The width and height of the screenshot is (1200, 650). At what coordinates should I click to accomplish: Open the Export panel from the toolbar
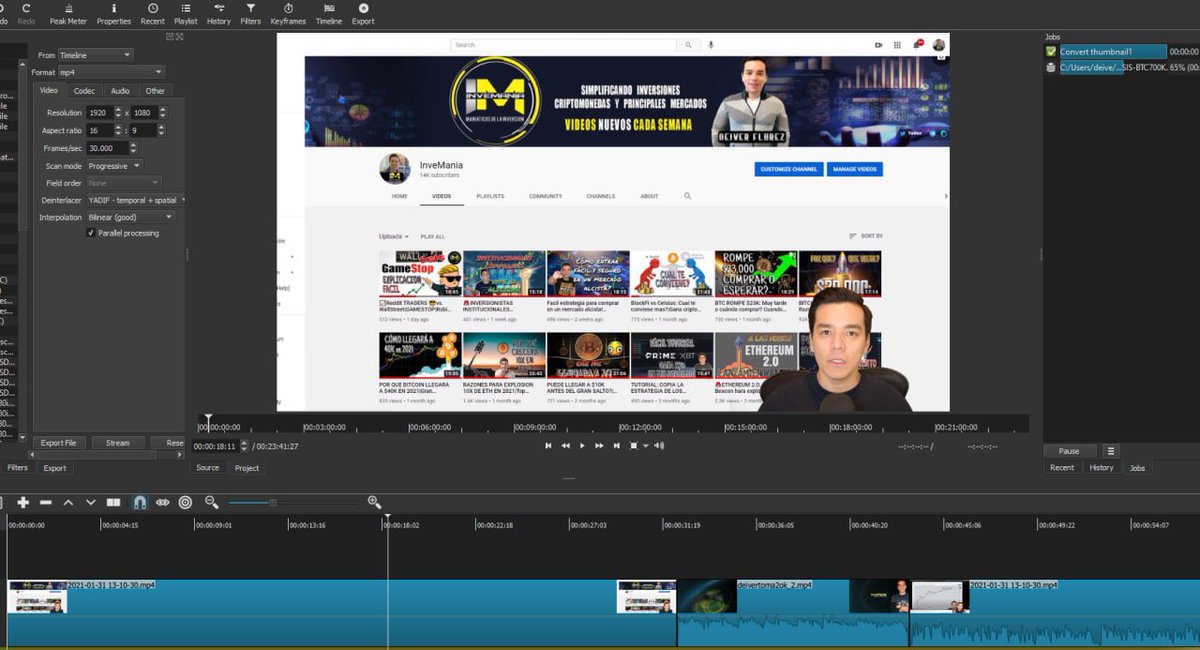tap(363, 13)
